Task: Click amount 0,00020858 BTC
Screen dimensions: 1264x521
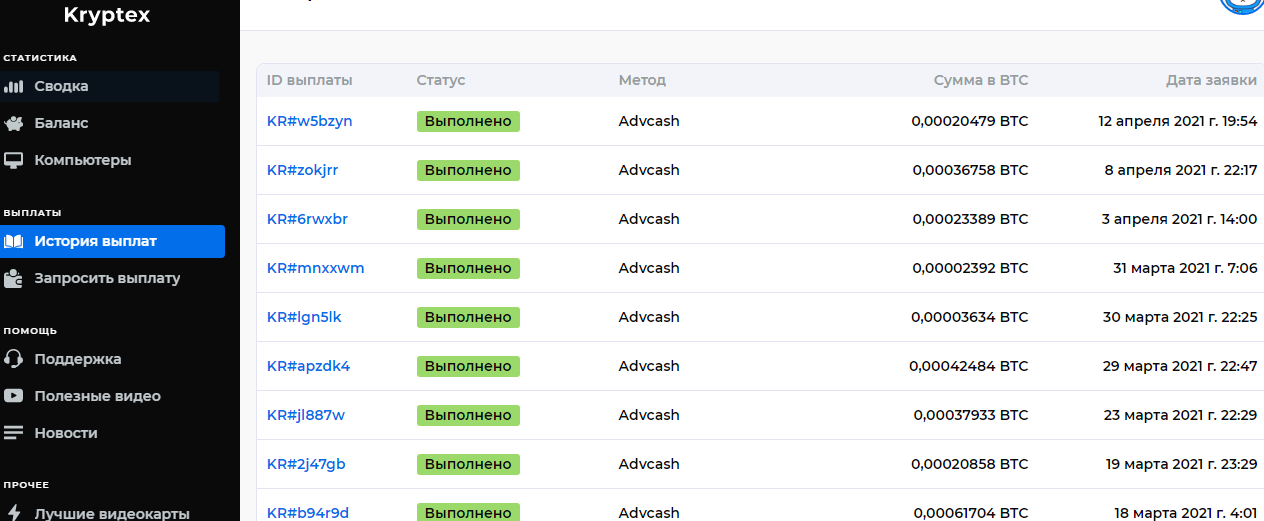Action: pos(969,464)
